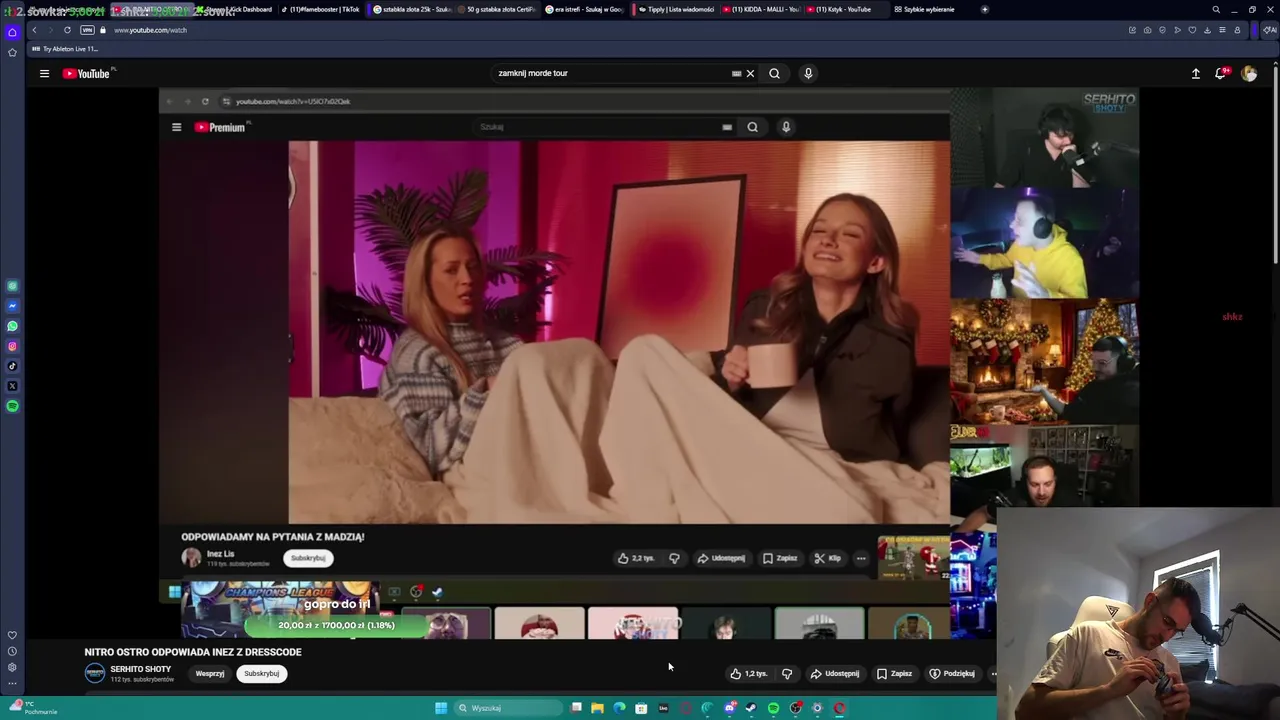Viewport: 1280px width, 720px height.
Task: Open the heart bookmarks icon in the Opera sidebar
Action: (12, 635)
